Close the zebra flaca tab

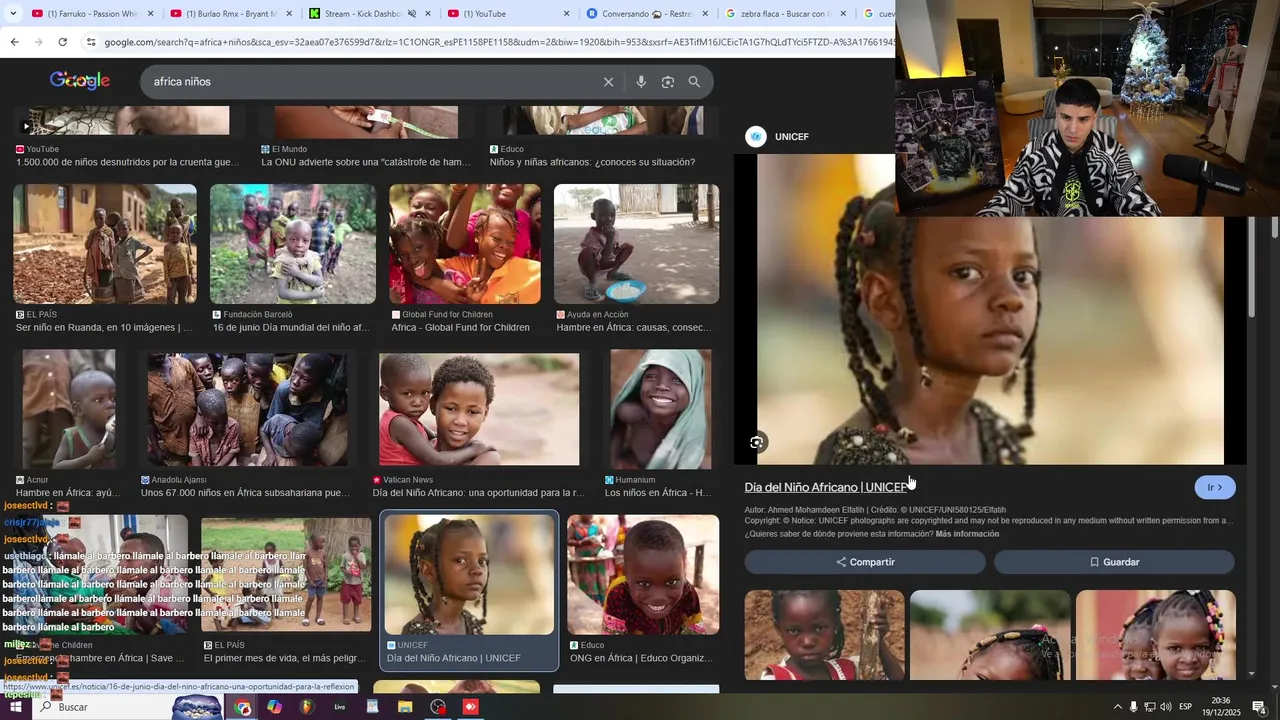pos(843,14)
